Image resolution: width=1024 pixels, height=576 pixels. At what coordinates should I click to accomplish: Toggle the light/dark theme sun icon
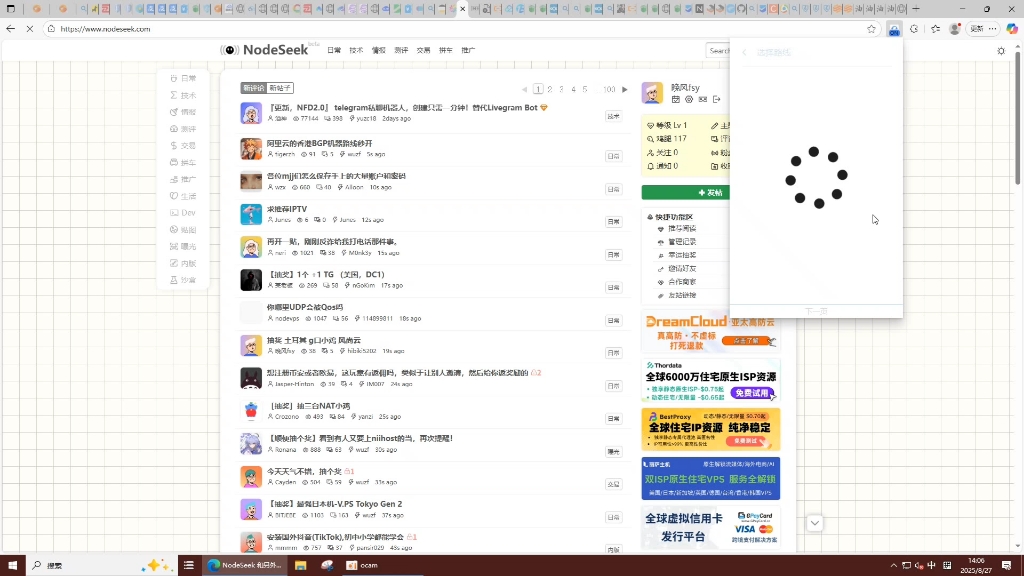click(x=1001, y=51)
